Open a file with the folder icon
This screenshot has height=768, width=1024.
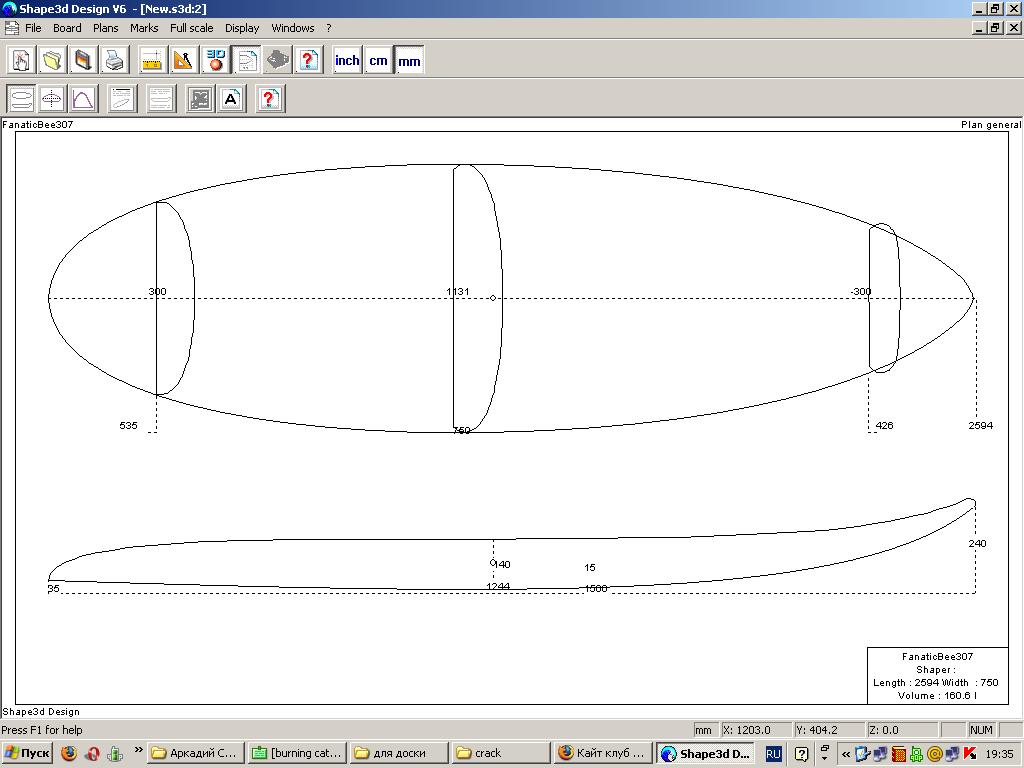(52, 61)
